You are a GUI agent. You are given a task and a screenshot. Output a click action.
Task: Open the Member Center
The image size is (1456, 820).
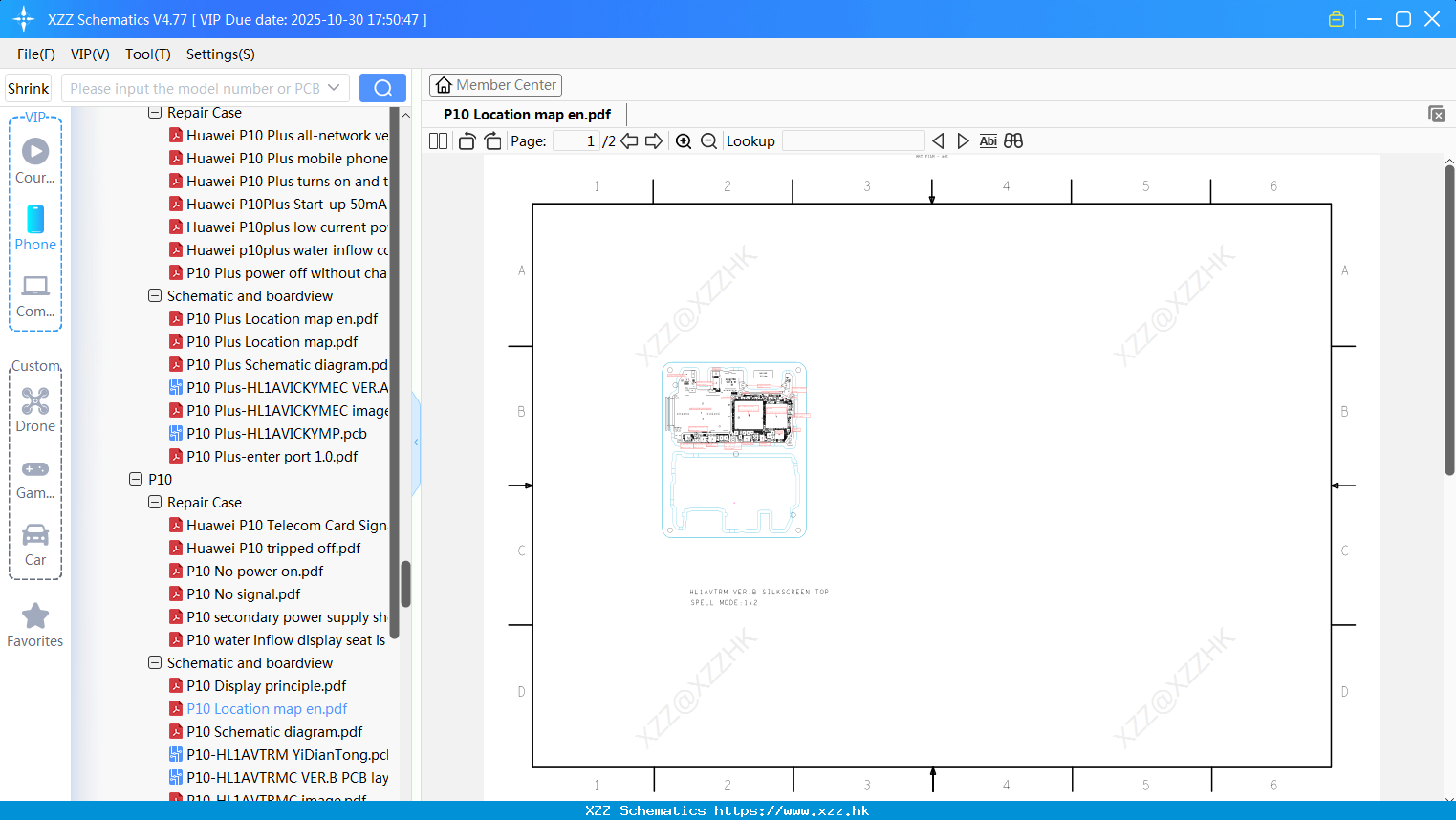[x=495, y=85]
